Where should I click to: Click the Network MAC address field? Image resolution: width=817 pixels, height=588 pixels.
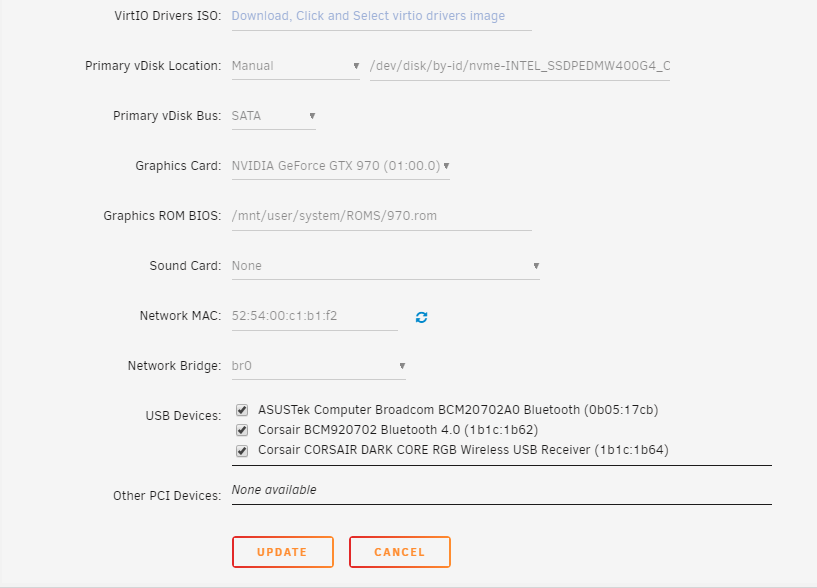(x=315, y=316)
